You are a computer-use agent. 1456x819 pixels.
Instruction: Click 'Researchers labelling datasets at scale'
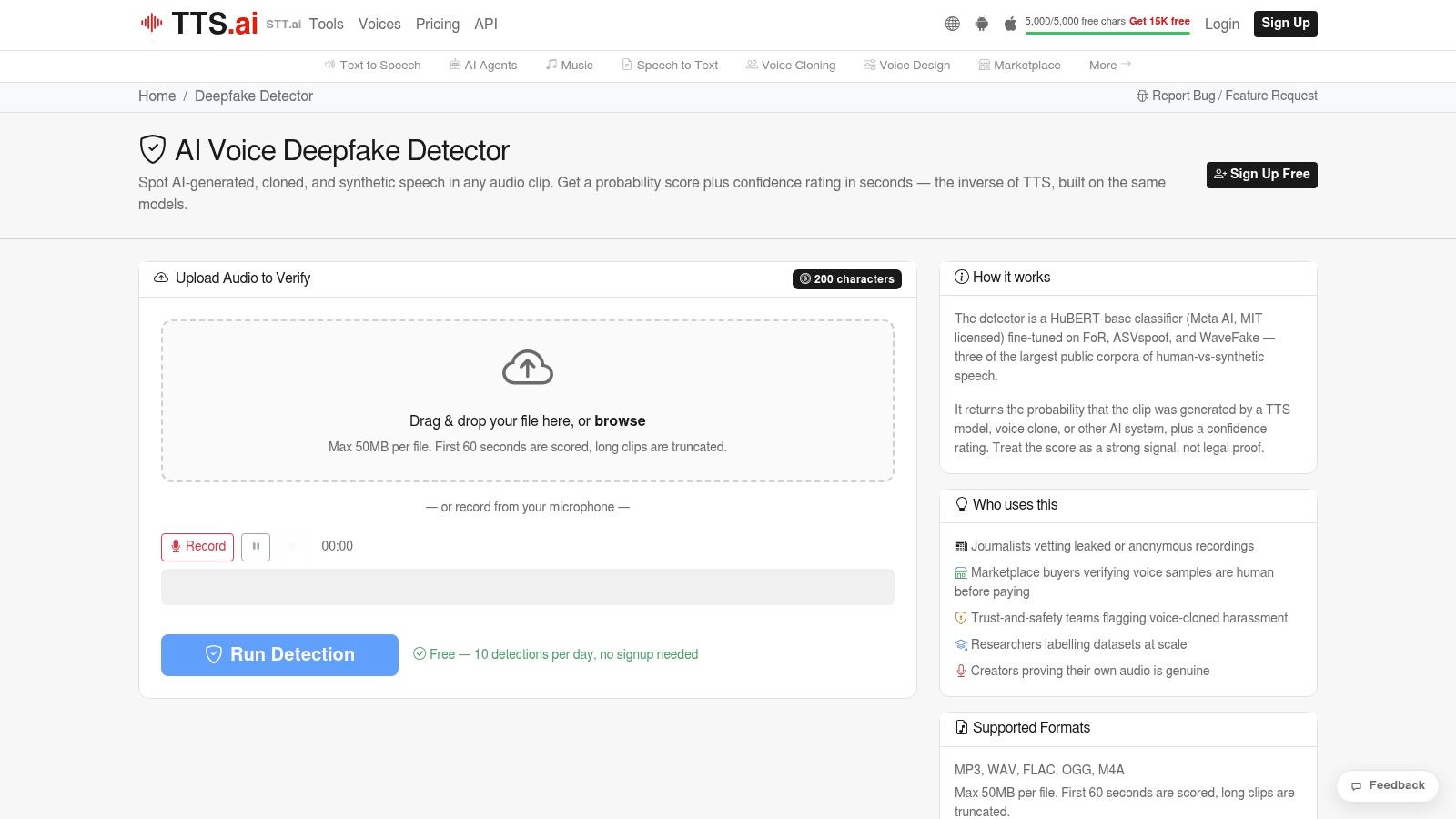point(1078,644)
